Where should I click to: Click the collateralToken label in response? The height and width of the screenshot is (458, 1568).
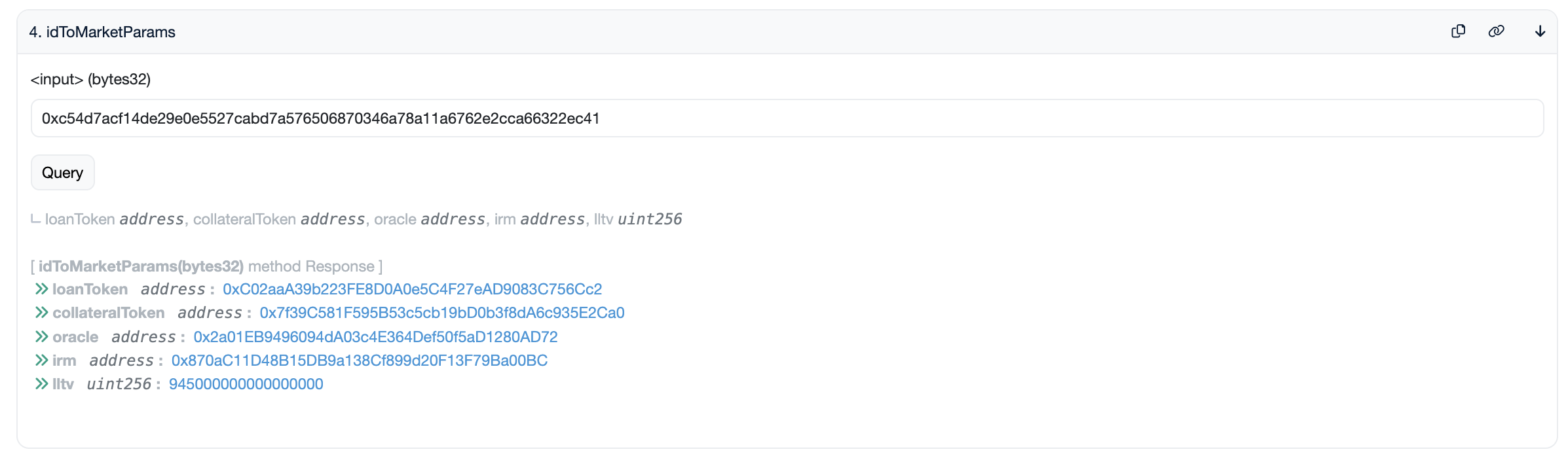tap(109, 313)
